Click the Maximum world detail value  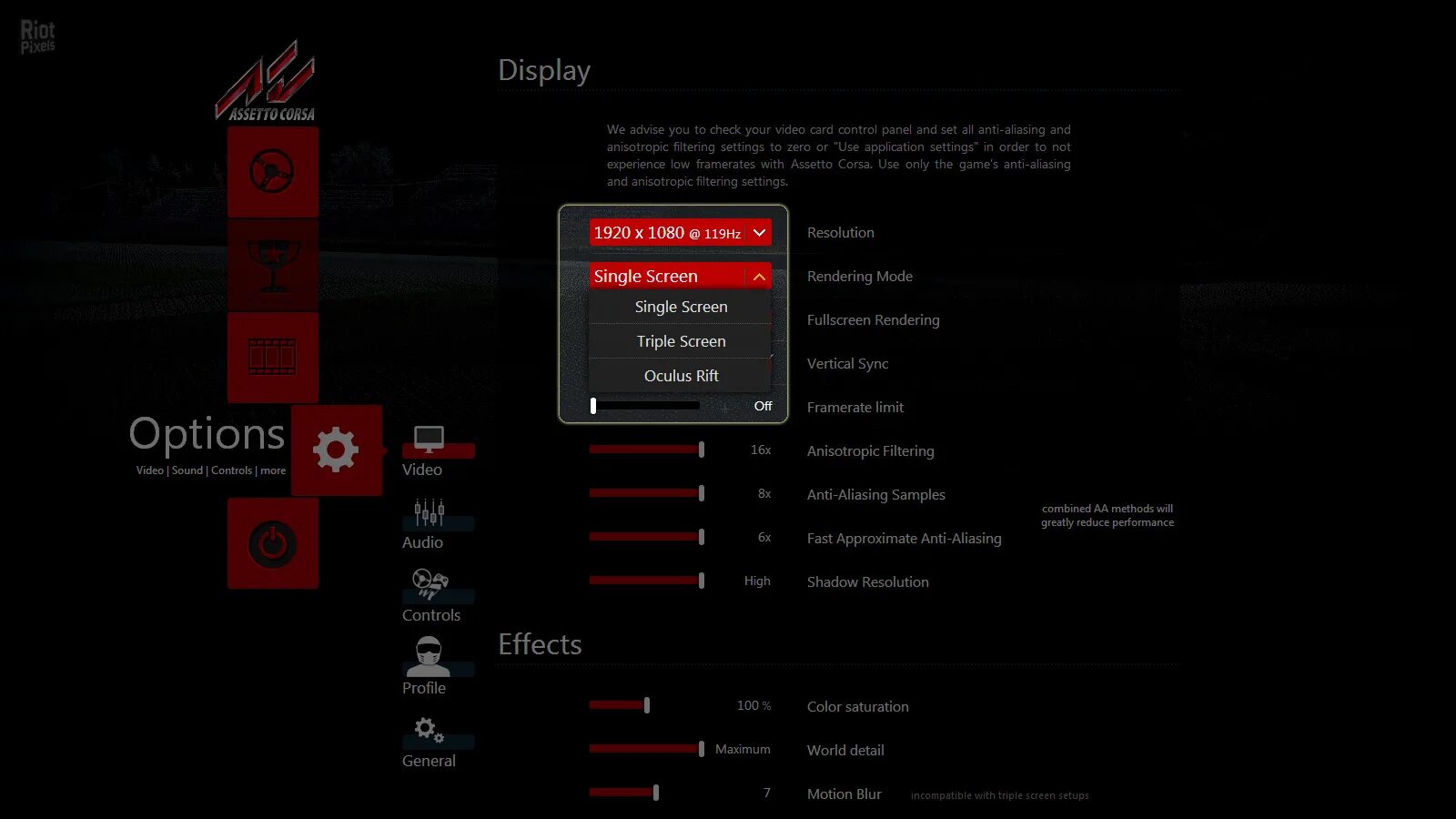[x=743, y=749]
